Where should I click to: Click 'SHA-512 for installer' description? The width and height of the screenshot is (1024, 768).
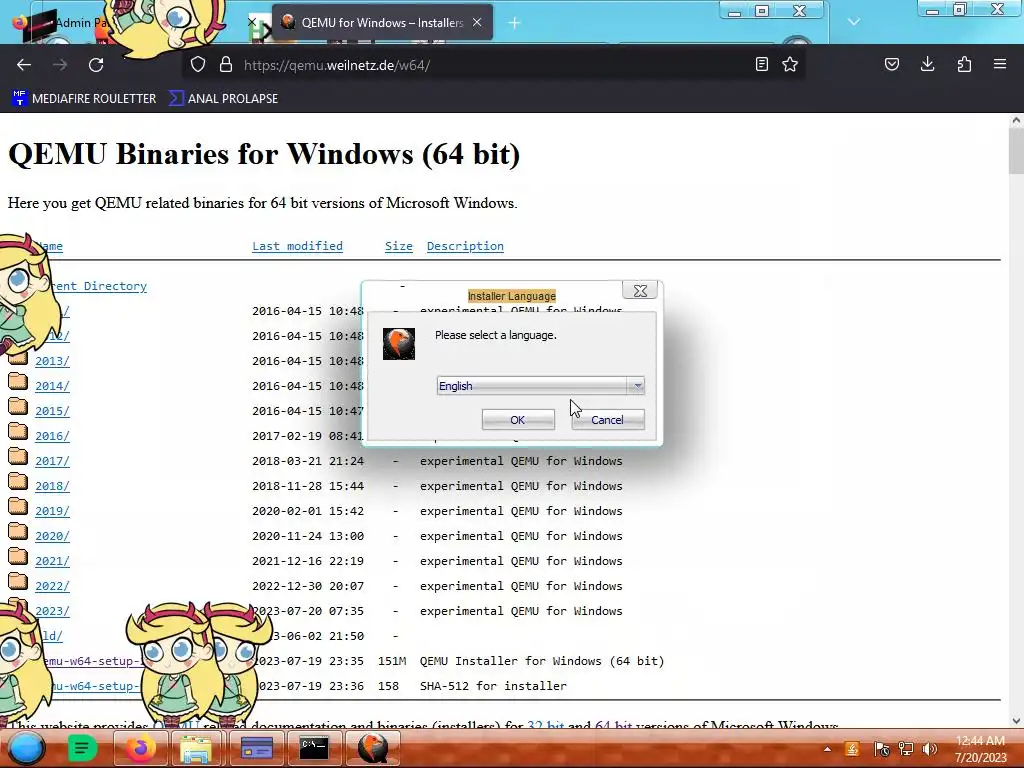(x=493, y=686)
